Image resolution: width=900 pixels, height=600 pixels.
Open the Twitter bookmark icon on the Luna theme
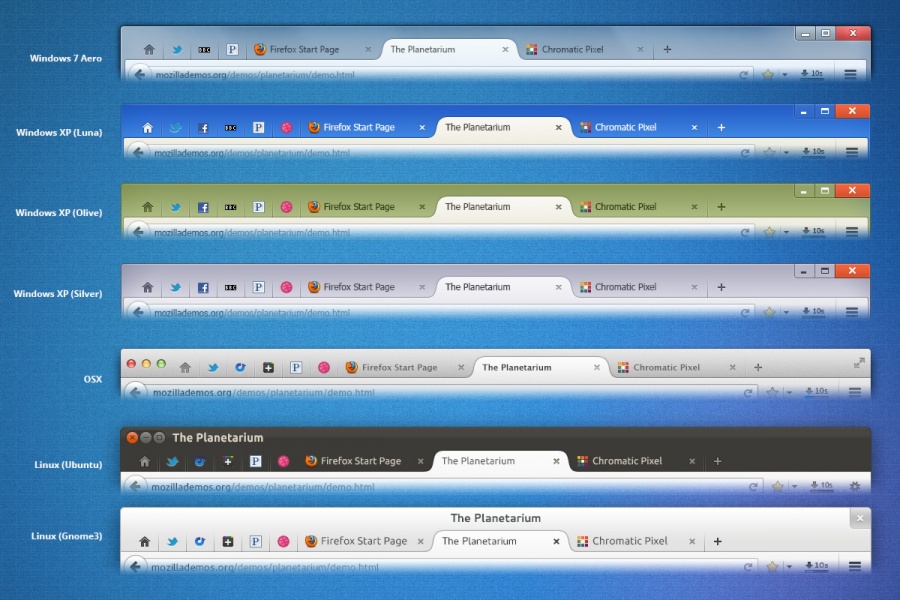176,127
